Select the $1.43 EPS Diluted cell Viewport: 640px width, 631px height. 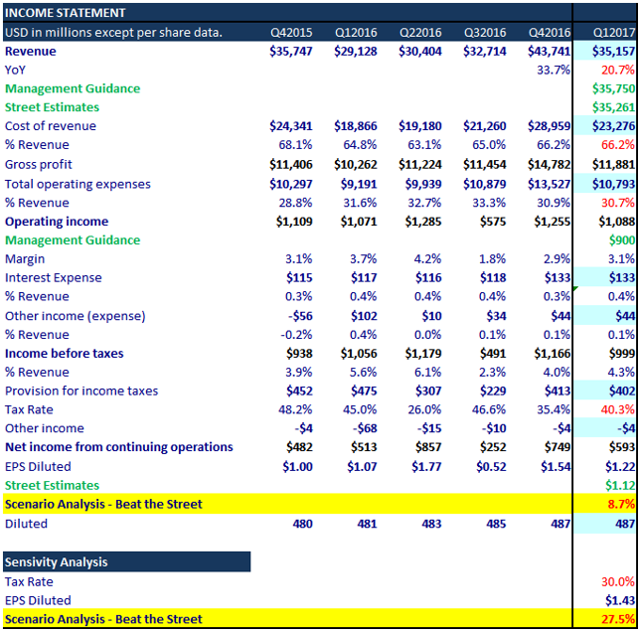pos(619,600)
